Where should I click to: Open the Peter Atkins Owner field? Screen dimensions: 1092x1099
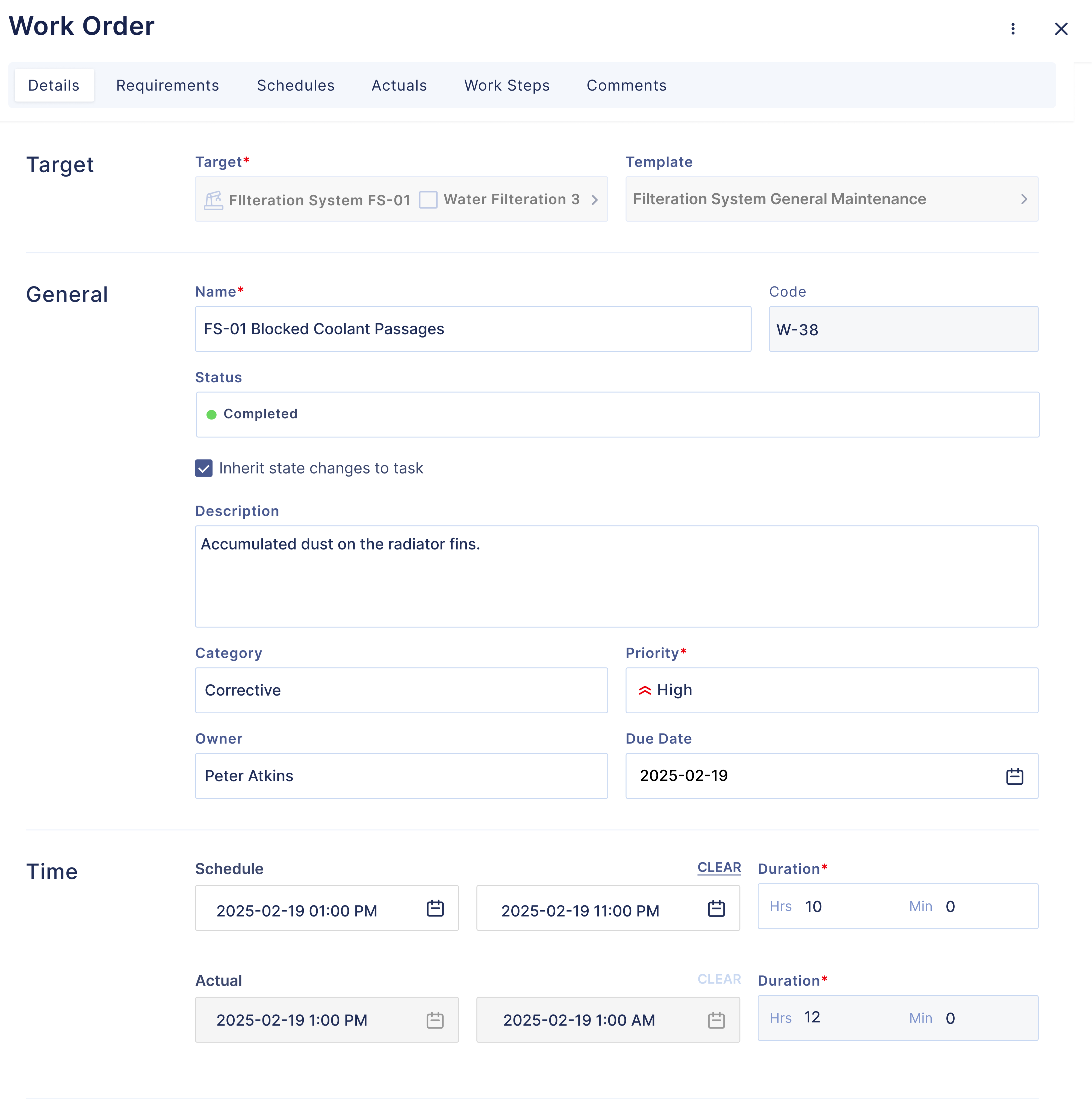(x=401, y=776)
